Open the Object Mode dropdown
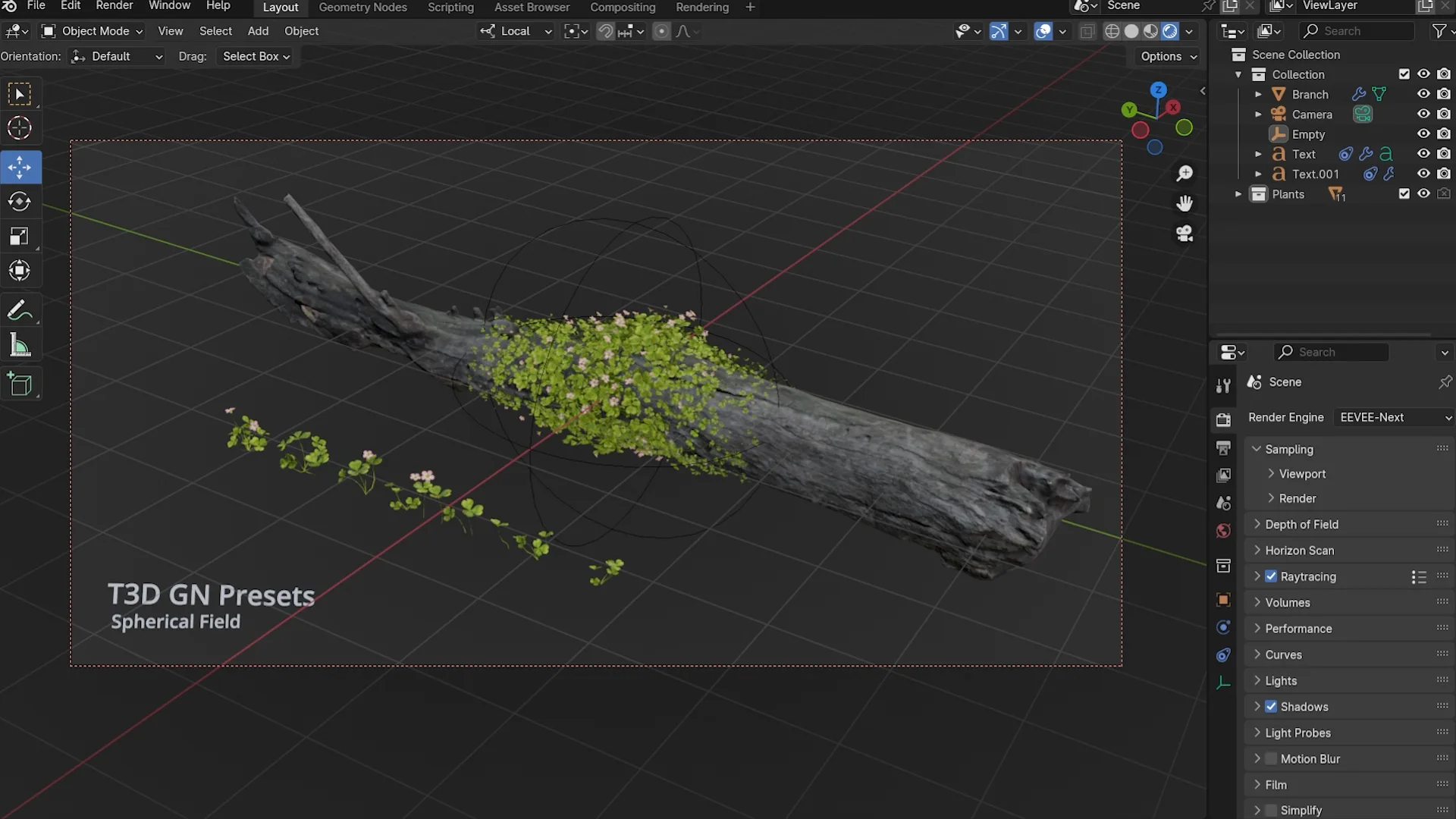 point(93,31)
